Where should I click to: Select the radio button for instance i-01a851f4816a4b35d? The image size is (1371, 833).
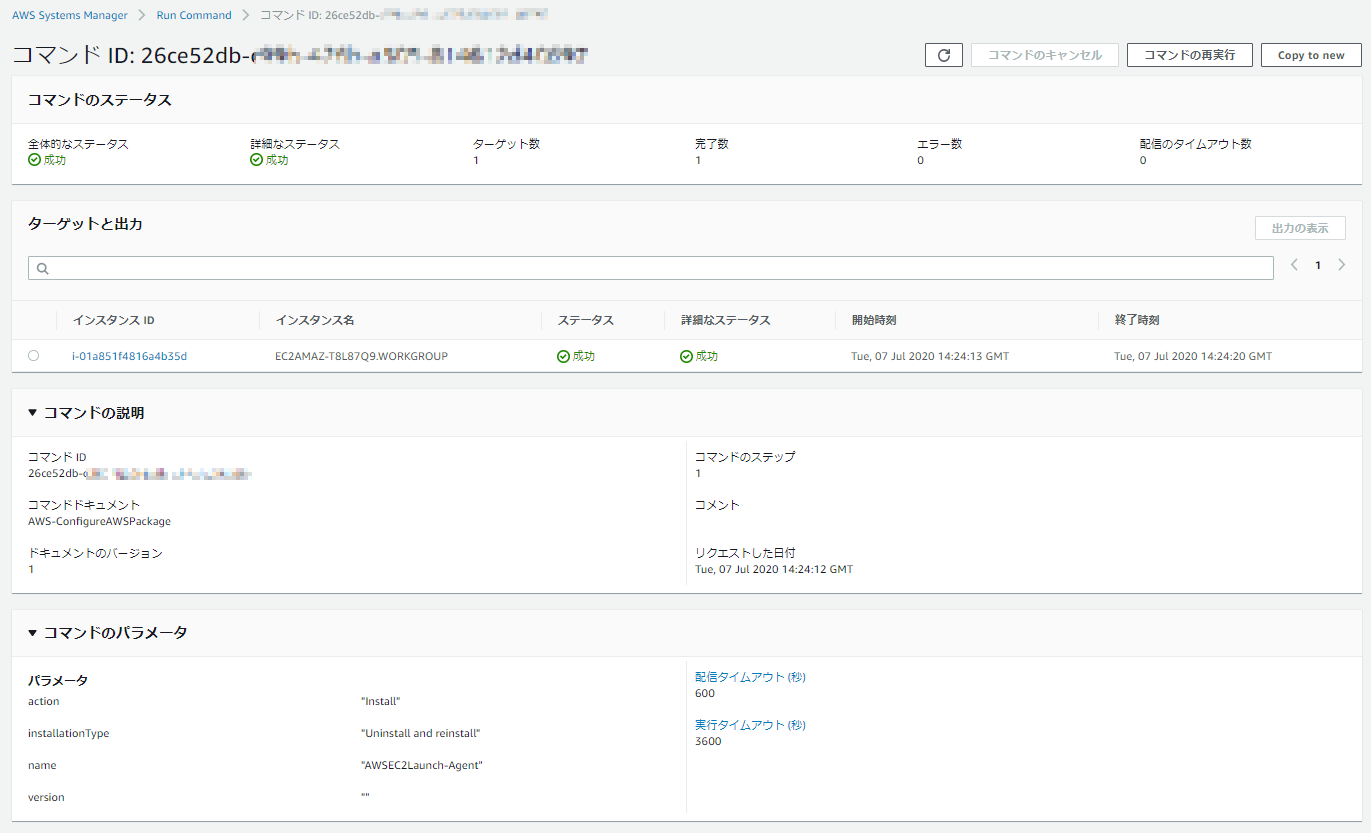pos(33,355)
